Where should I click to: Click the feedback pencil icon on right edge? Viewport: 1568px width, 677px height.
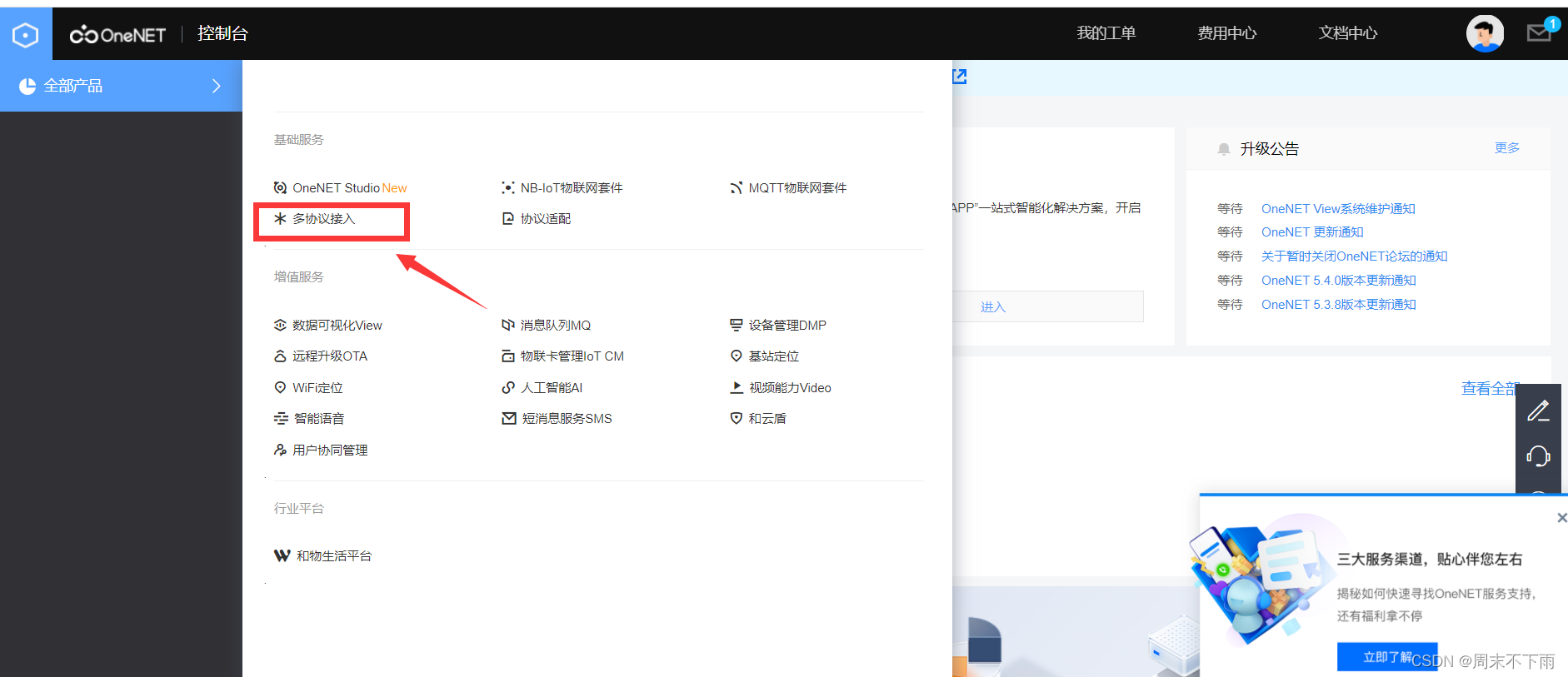pos(1538,411)
